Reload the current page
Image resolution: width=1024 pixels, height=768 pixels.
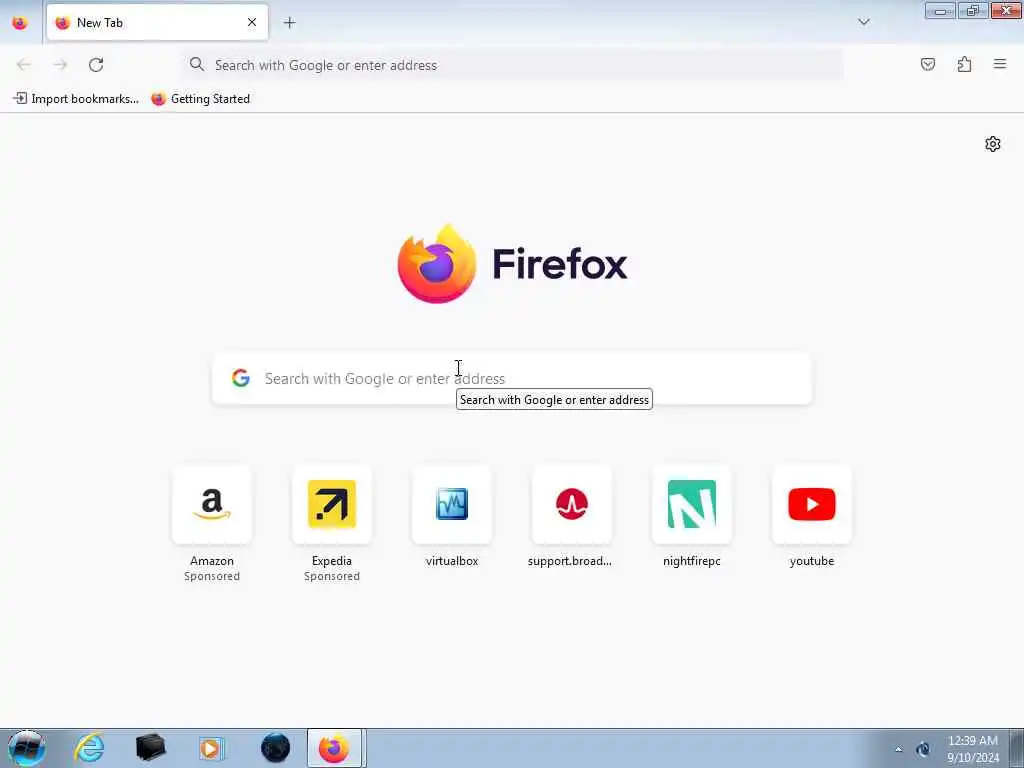point(96,65)
